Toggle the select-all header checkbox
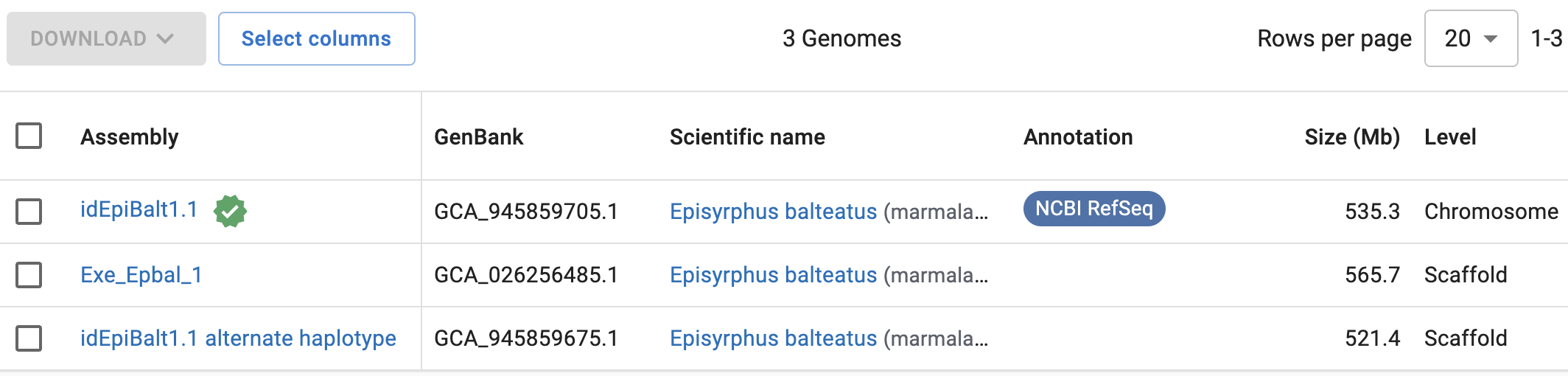The image size is (1568, 376). 29,136
